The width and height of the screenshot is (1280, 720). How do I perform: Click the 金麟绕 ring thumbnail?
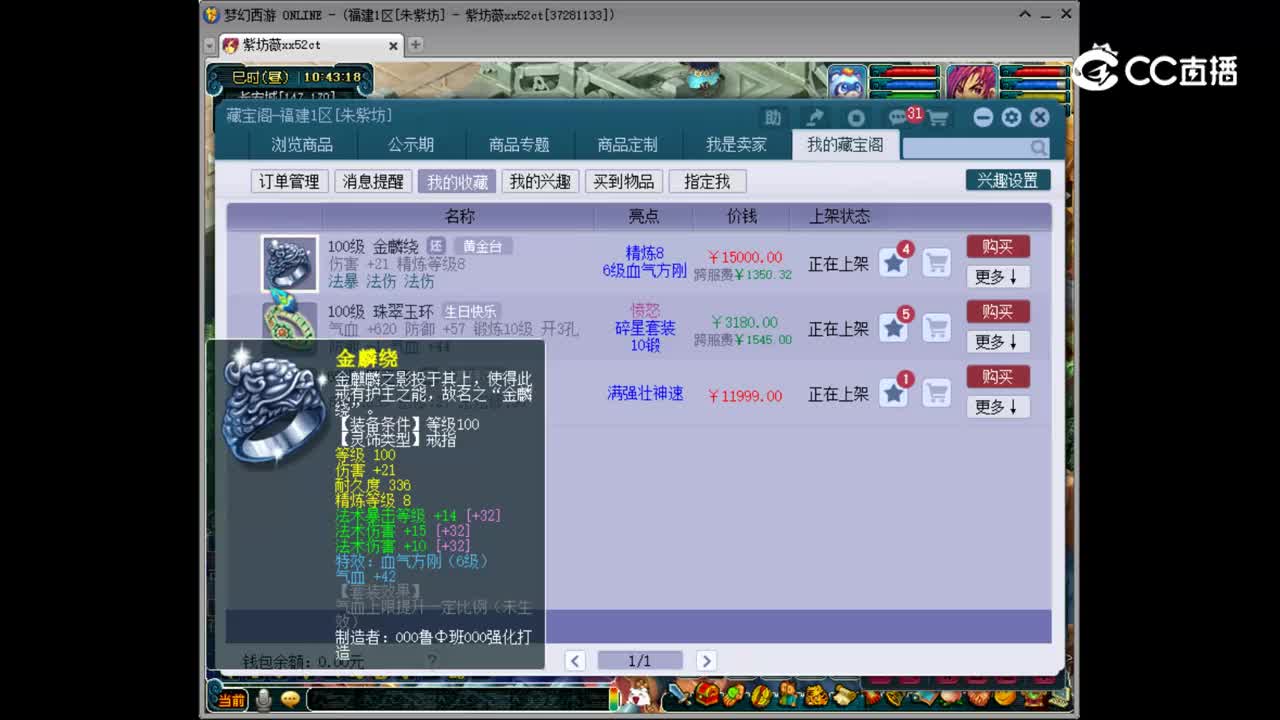coord(290,264)
